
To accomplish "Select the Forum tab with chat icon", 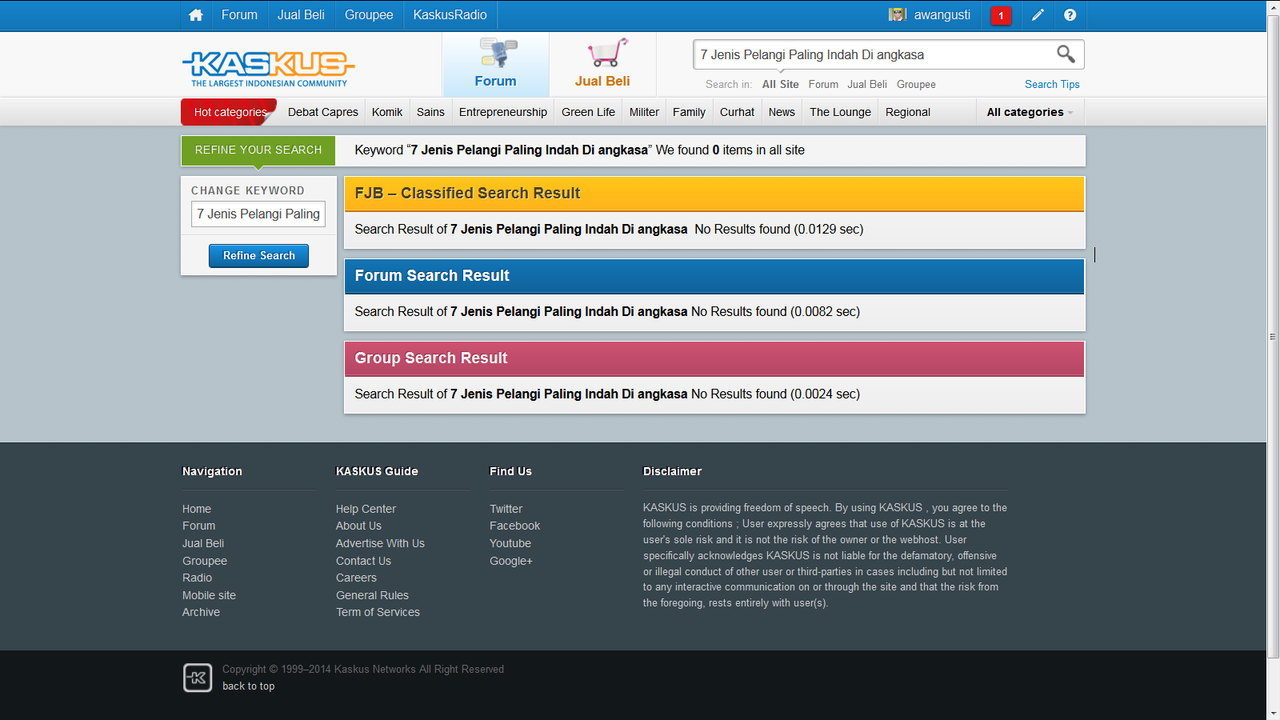I will pyautogui.click(x=496, y=64).
